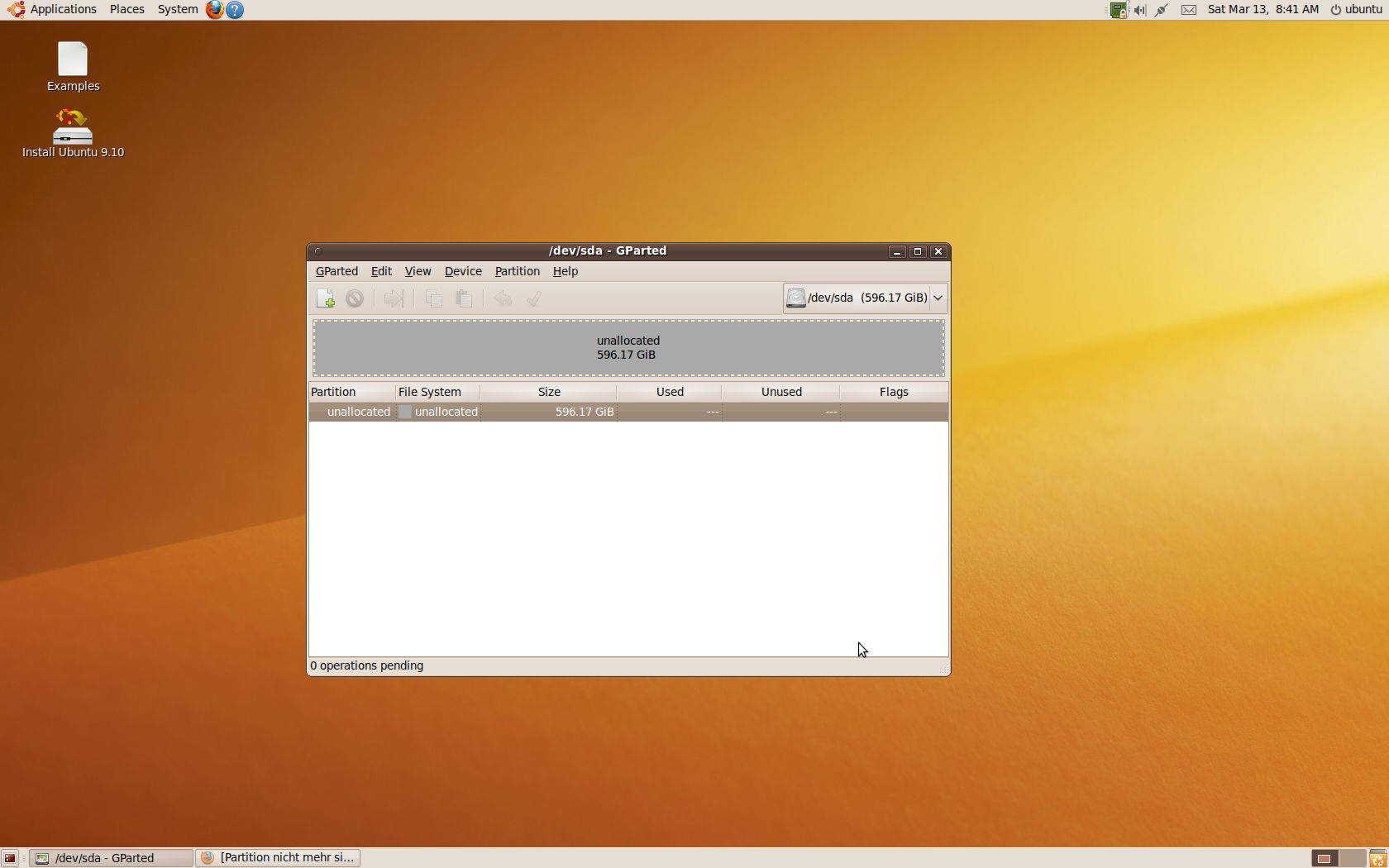The image size is (1389, 868).
Task: Click the Size column header
Action: click(x=548, y=392)
